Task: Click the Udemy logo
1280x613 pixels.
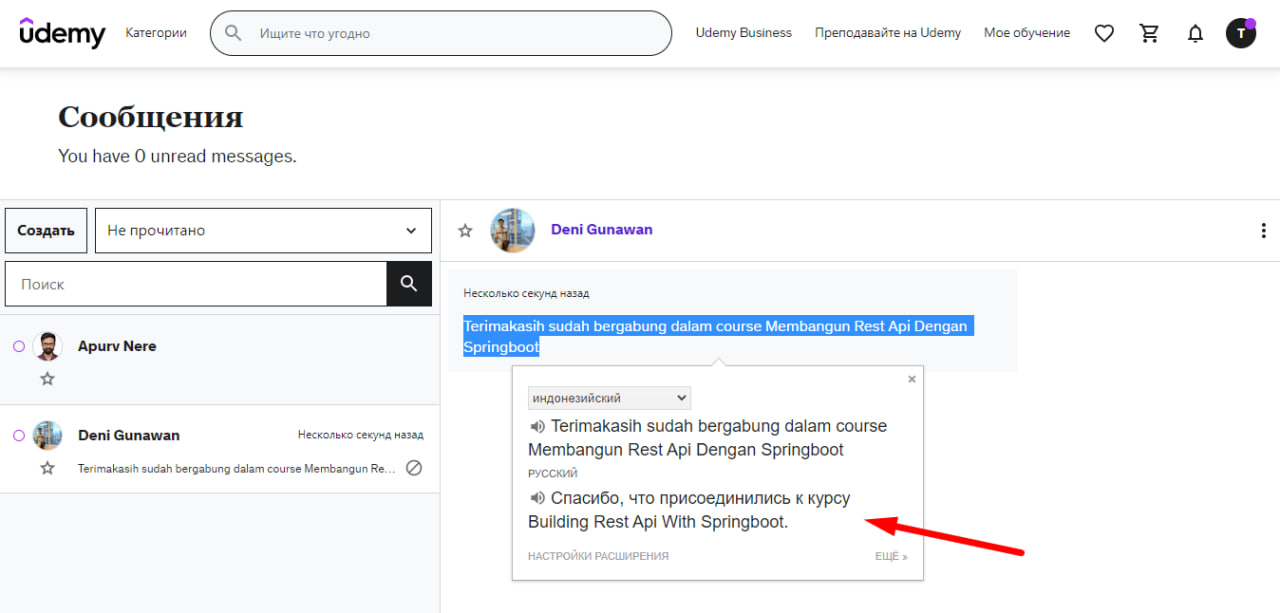Action: (x=62, y=33)
